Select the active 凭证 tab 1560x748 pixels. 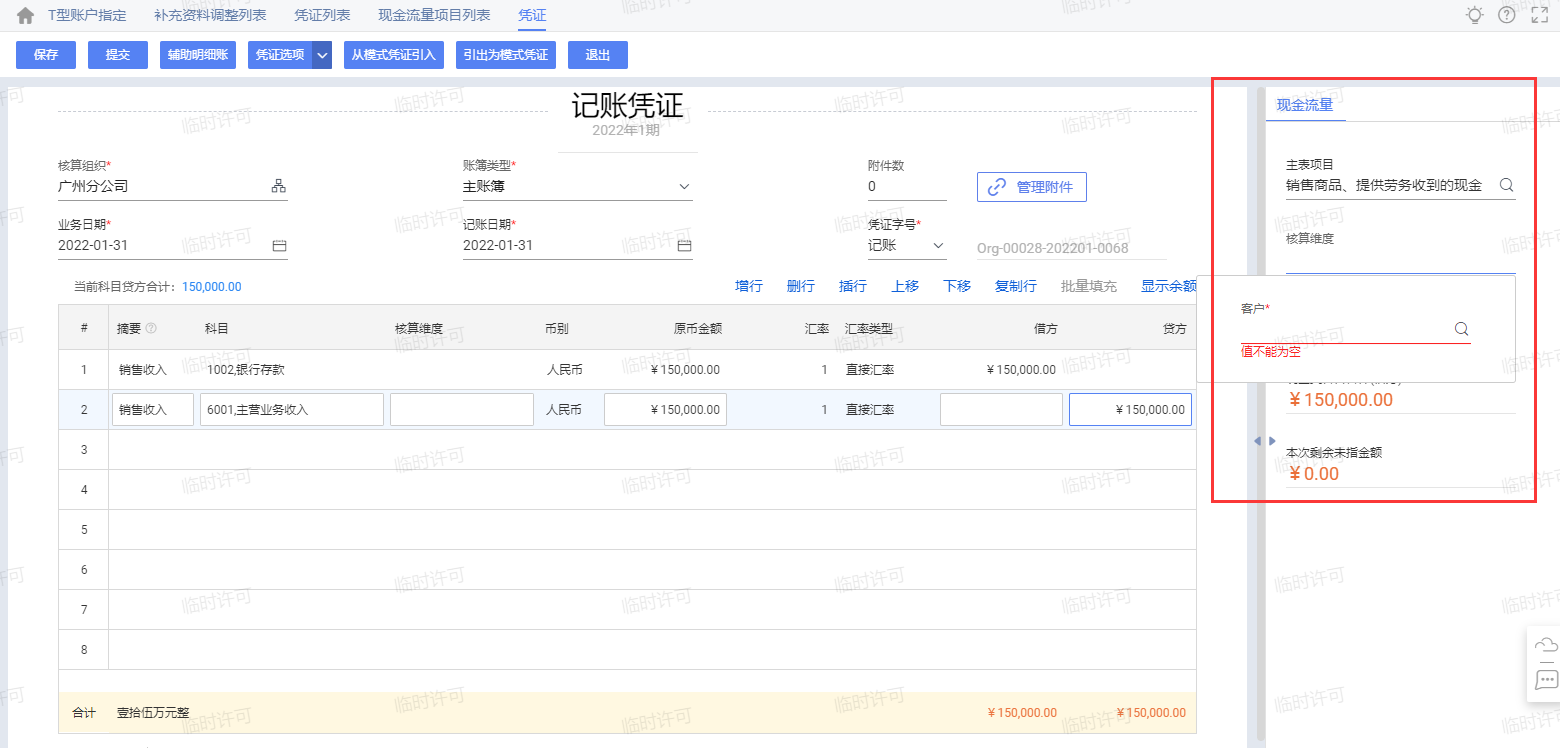532,16
